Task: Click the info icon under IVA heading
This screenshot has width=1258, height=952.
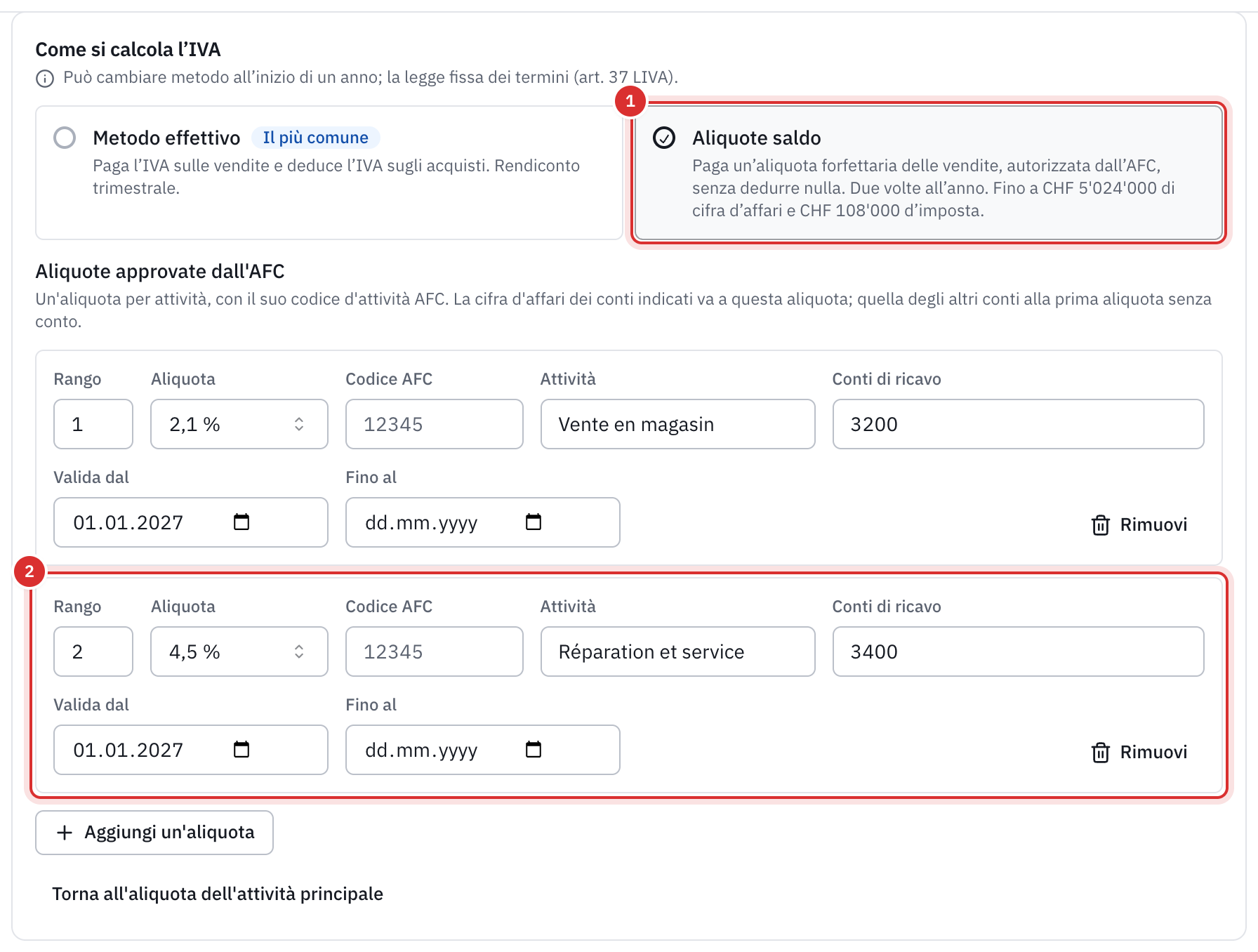Action: point(45,78)
